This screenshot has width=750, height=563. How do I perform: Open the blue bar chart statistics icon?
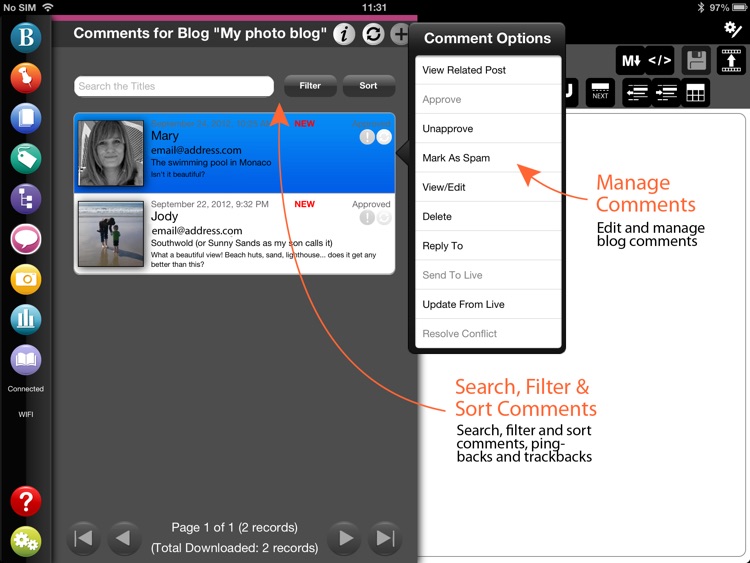click(x=26, y=319)
